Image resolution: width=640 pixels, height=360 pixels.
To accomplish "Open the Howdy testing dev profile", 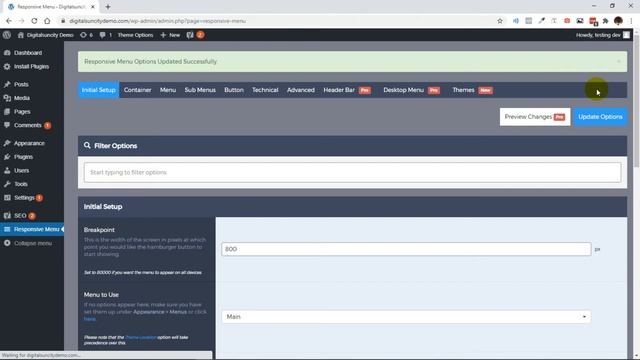I will pyautogui.click(x=602, y=35).
